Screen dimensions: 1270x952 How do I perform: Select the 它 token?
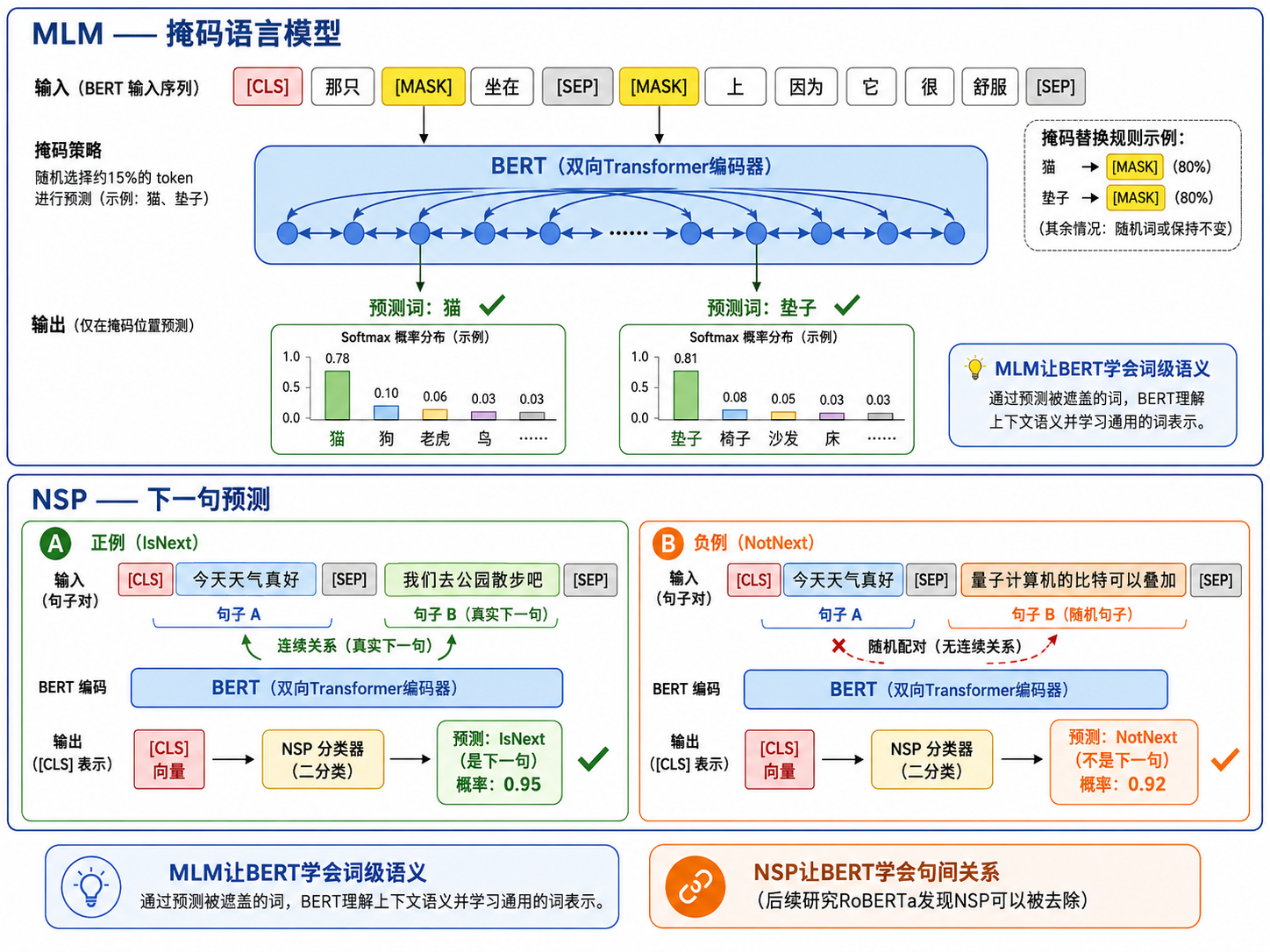pyautogui.click(x=871, y=87)
